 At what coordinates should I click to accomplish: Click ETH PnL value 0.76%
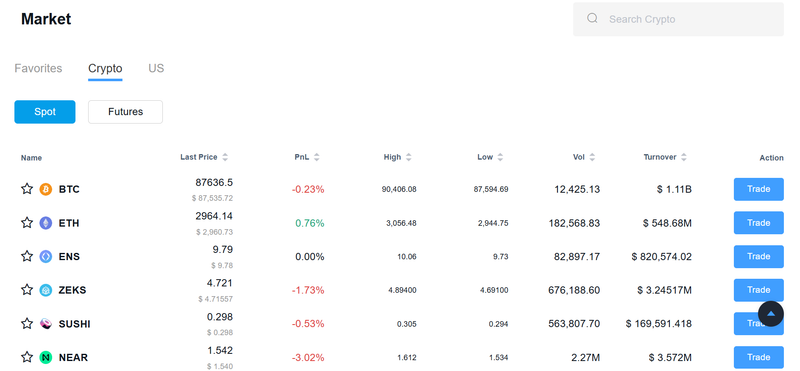[310, 223]
